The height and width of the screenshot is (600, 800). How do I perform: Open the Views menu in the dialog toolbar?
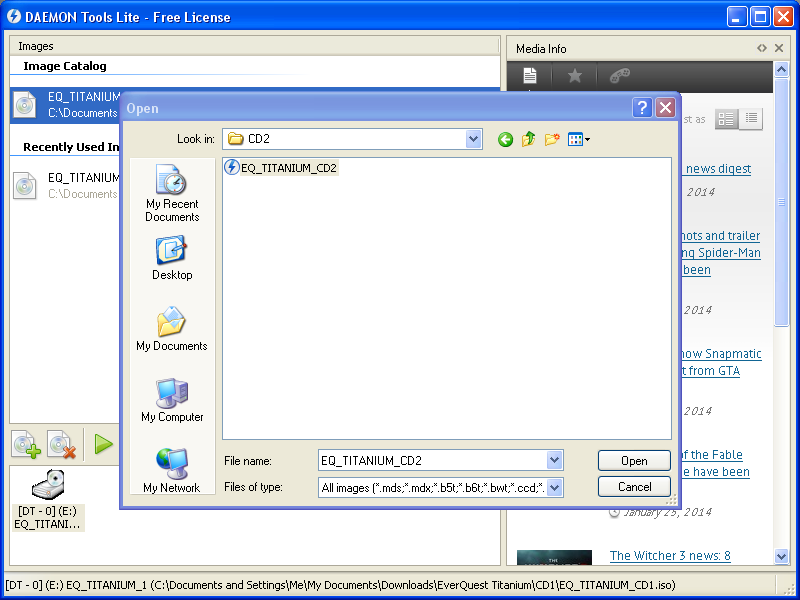tap(578, 139)
